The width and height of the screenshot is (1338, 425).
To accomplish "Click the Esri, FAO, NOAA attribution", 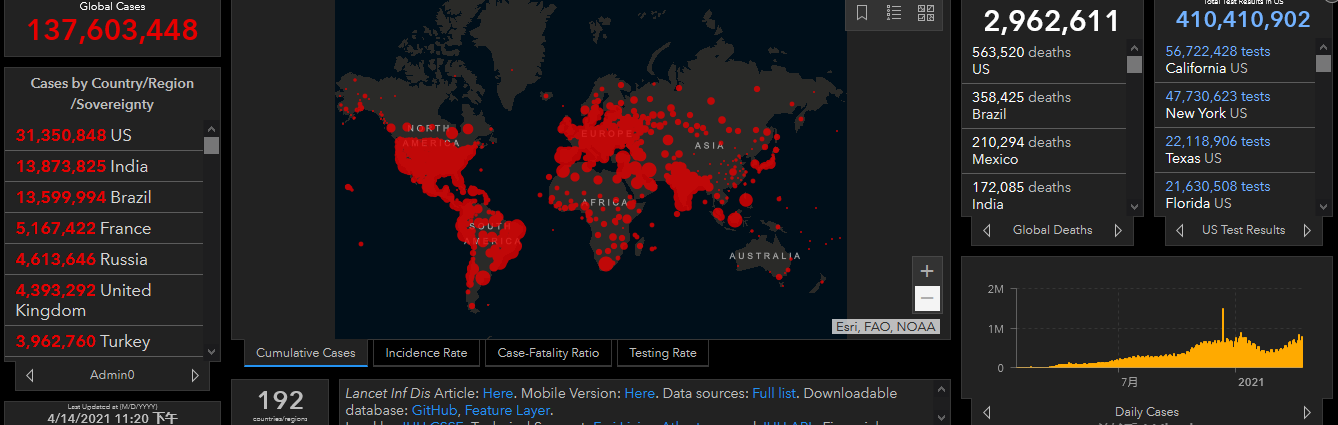I will click(x=885, y=326).
